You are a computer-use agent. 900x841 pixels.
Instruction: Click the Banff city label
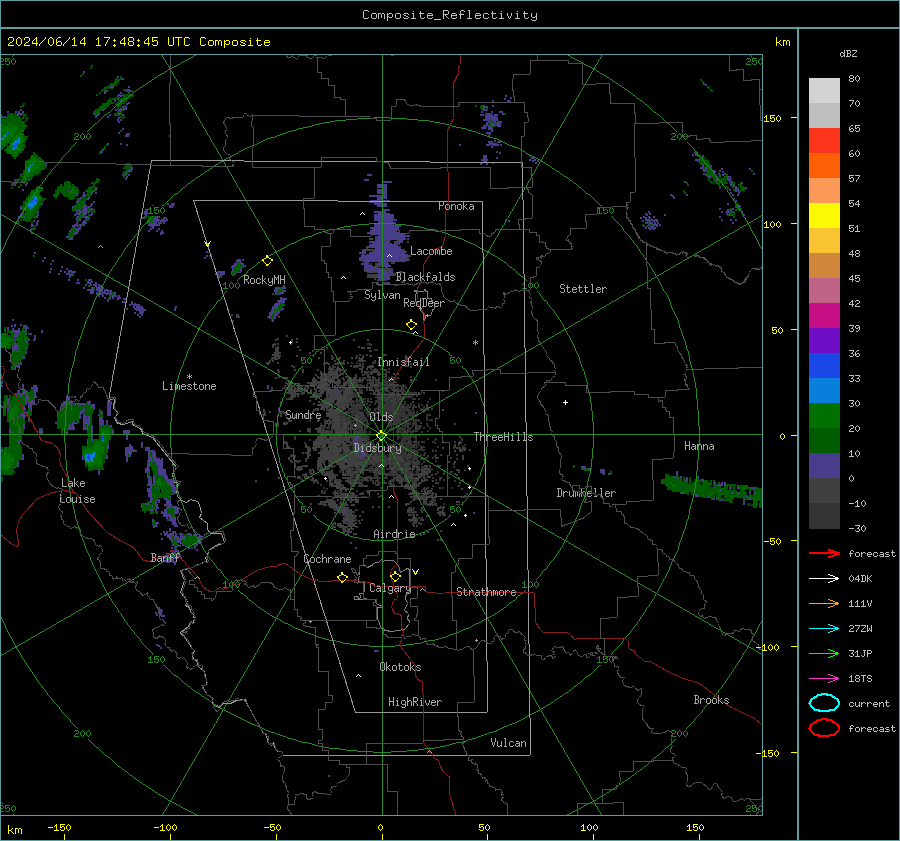pyautogui.click(x=165, y=558)
